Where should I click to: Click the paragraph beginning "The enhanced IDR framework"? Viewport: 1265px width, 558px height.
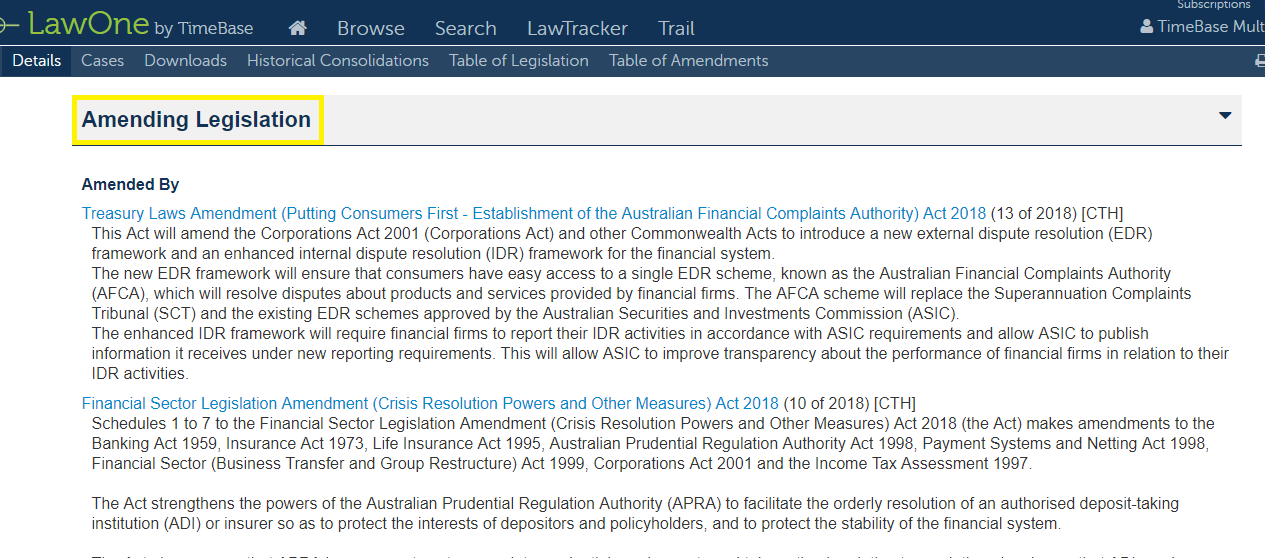tap(660, 353)
